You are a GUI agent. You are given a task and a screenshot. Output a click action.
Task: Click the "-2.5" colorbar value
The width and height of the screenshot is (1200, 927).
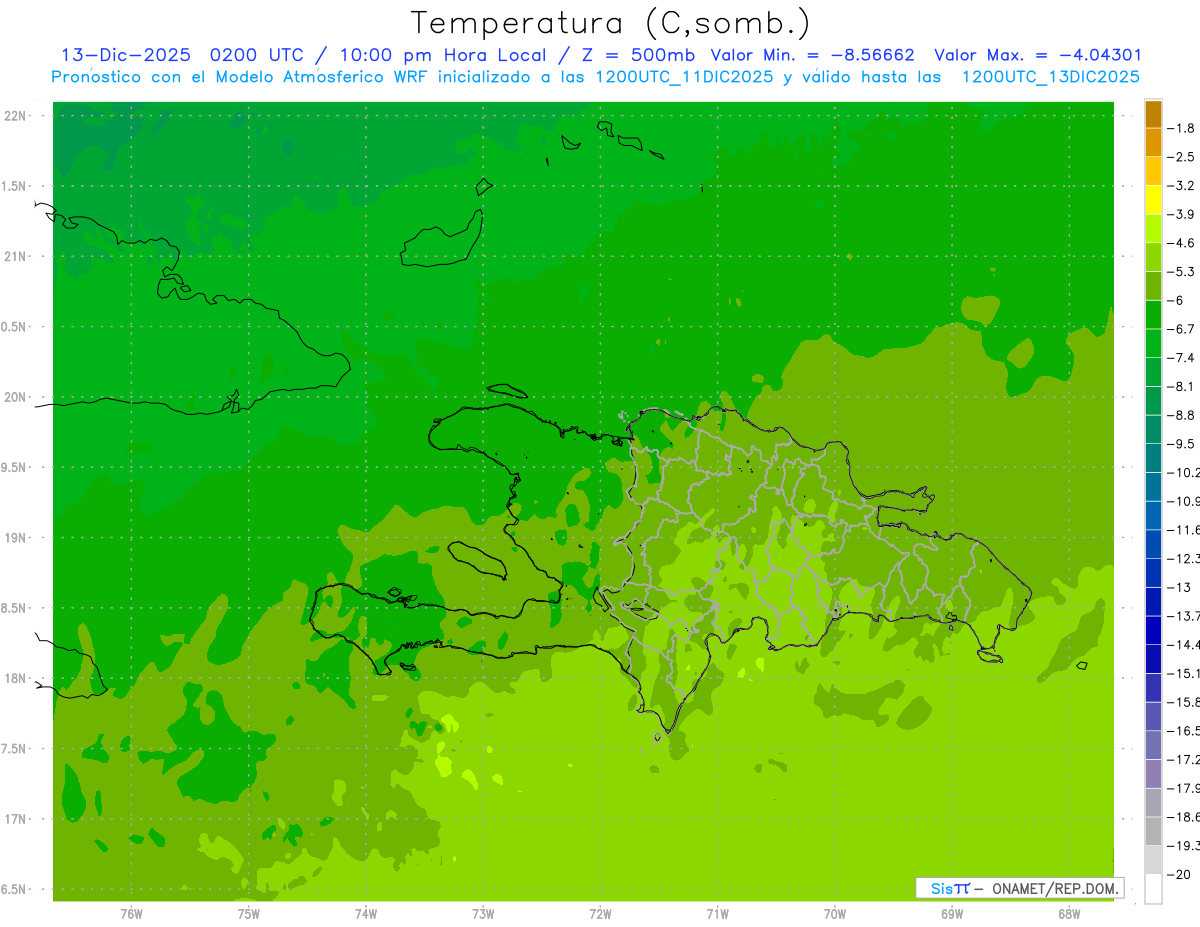point(1181,157)
